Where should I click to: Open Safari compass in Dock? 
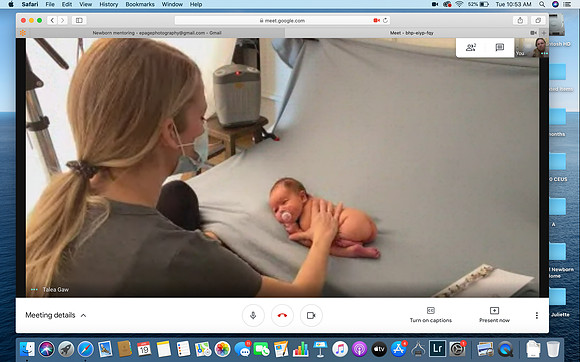tap(85, 349)
